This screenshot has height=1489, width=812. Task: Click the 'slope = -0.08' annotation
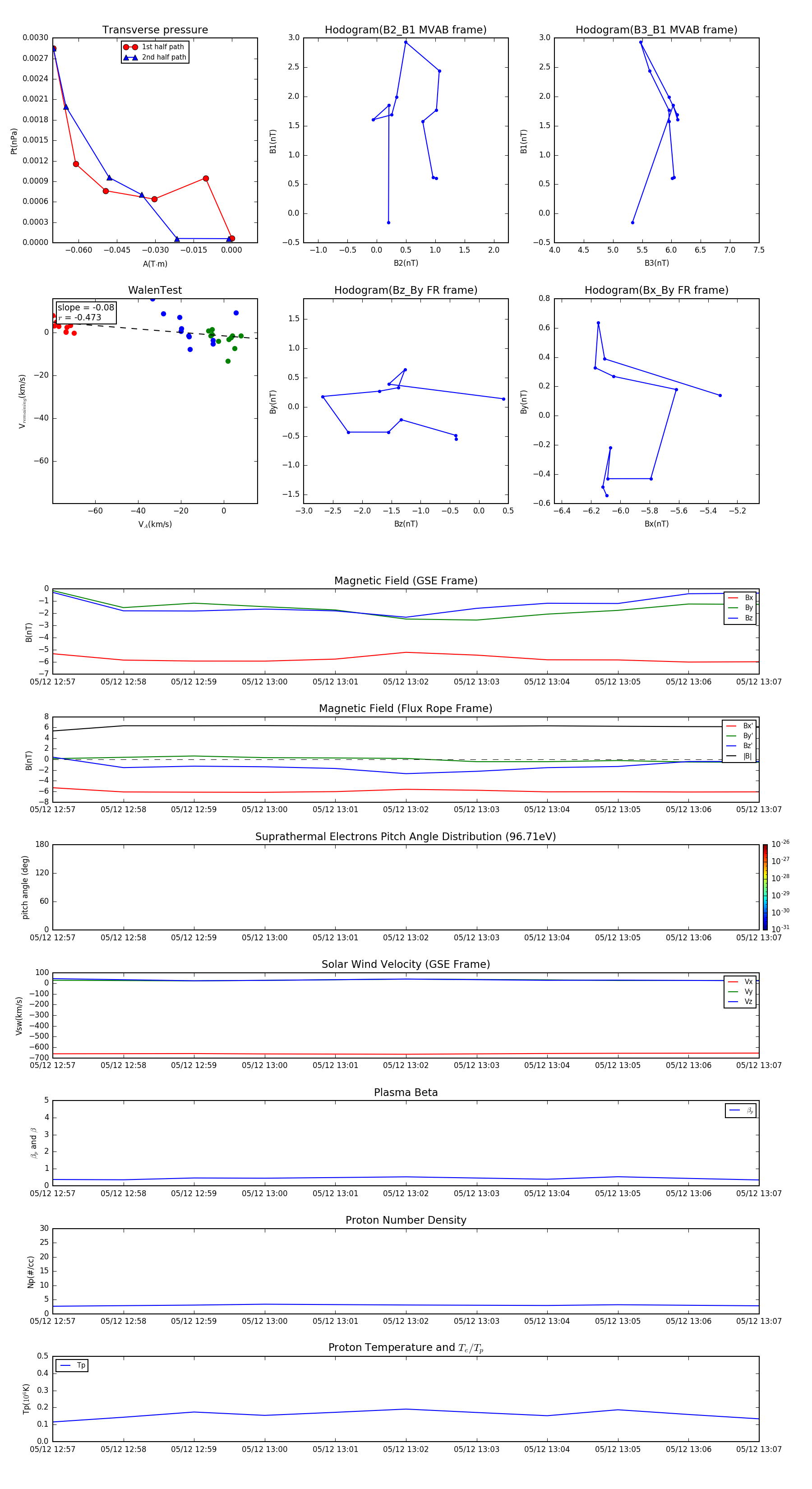pyautogui.click(x=86, y=308)
